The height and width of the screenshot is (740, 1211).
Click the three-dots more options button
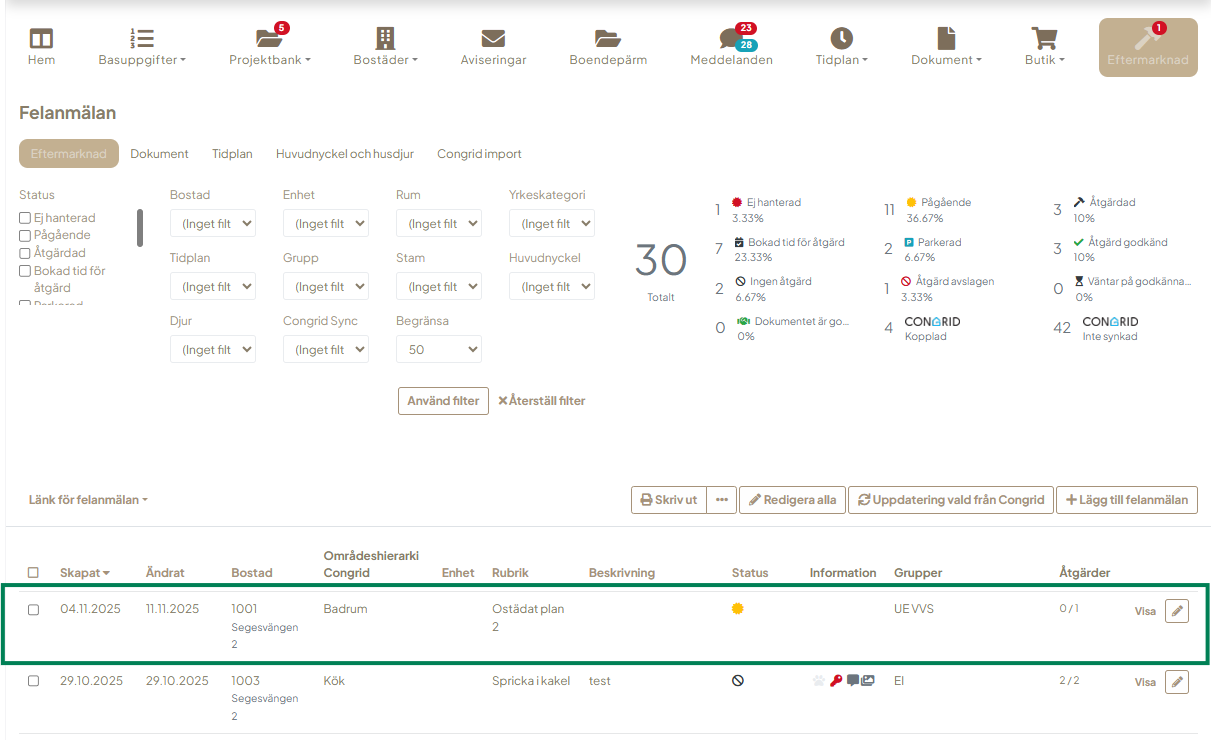coord(722,500)
